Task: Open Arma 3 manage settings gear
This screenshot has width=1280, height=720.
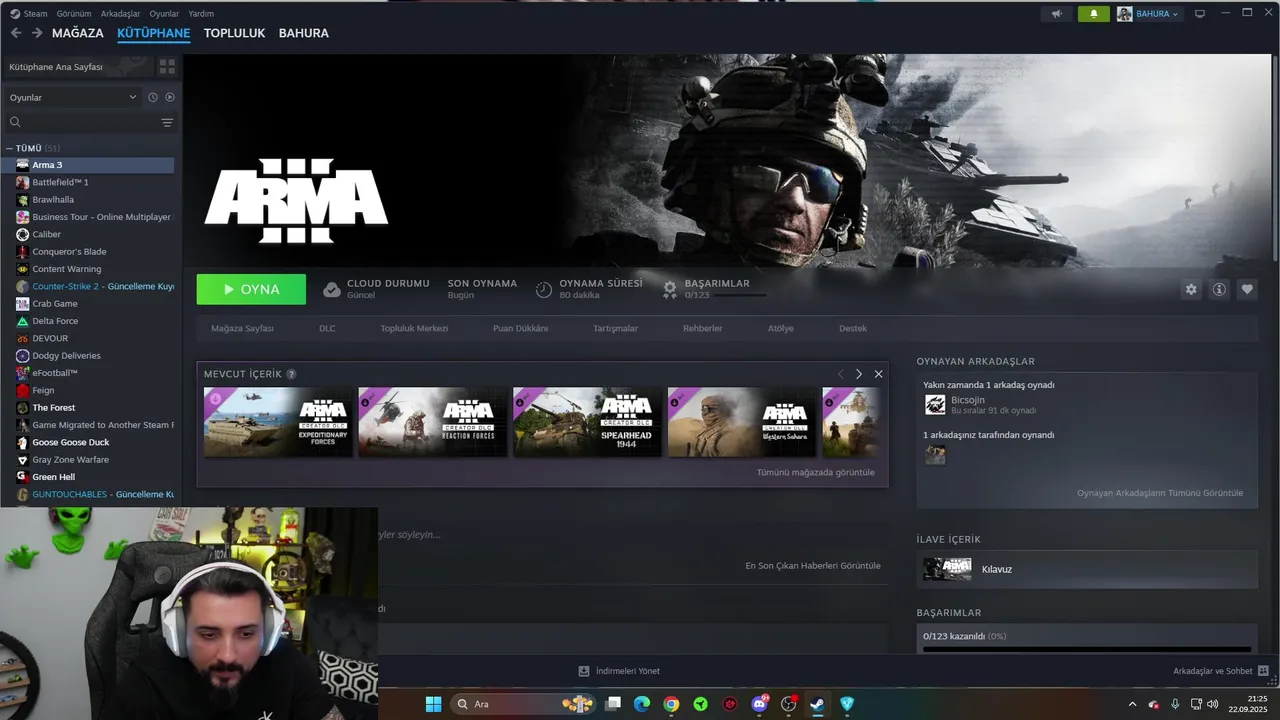Action: (x=1191, y=289)
